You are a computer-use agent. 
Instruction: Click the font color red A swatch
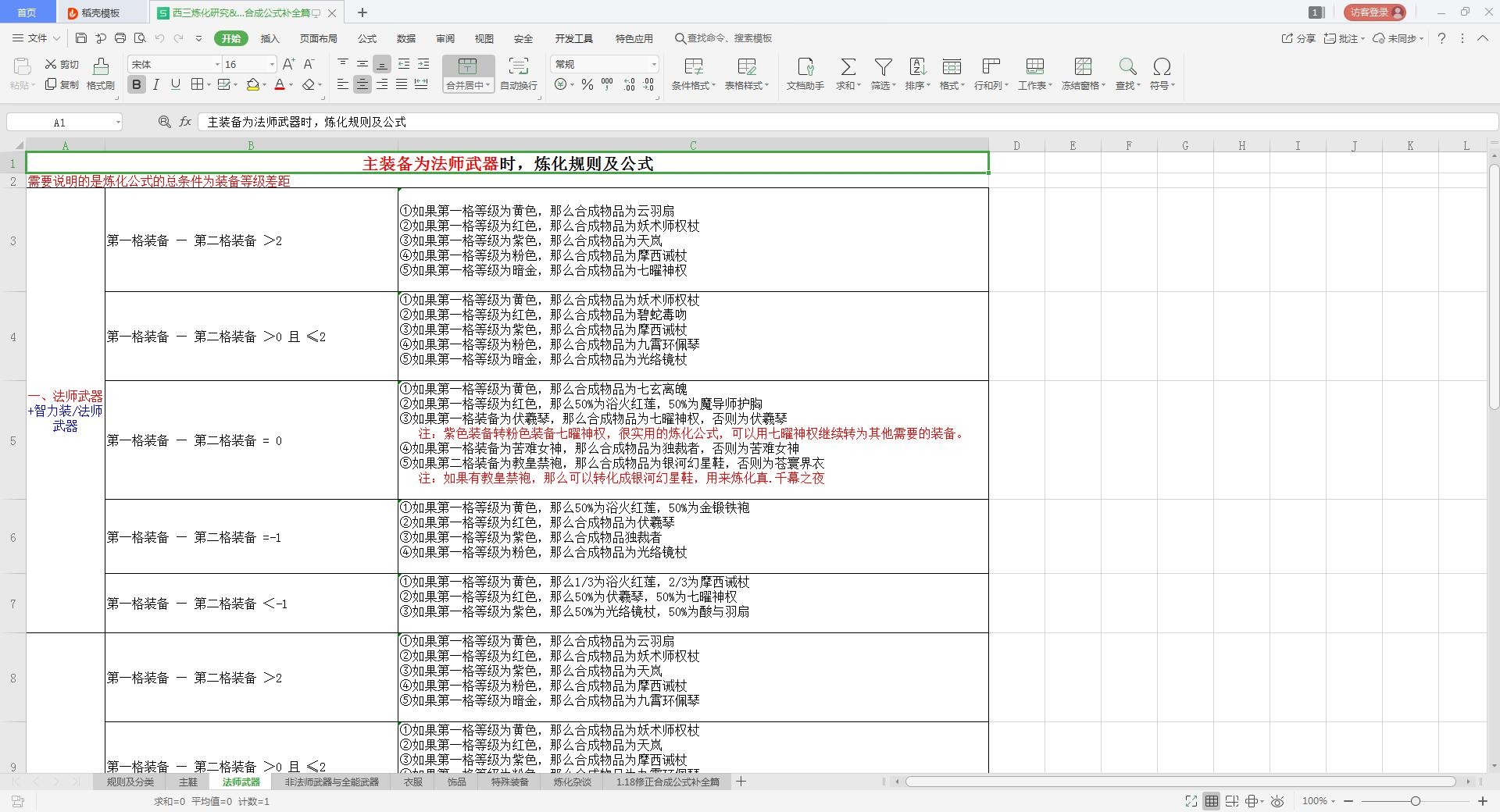279,84
